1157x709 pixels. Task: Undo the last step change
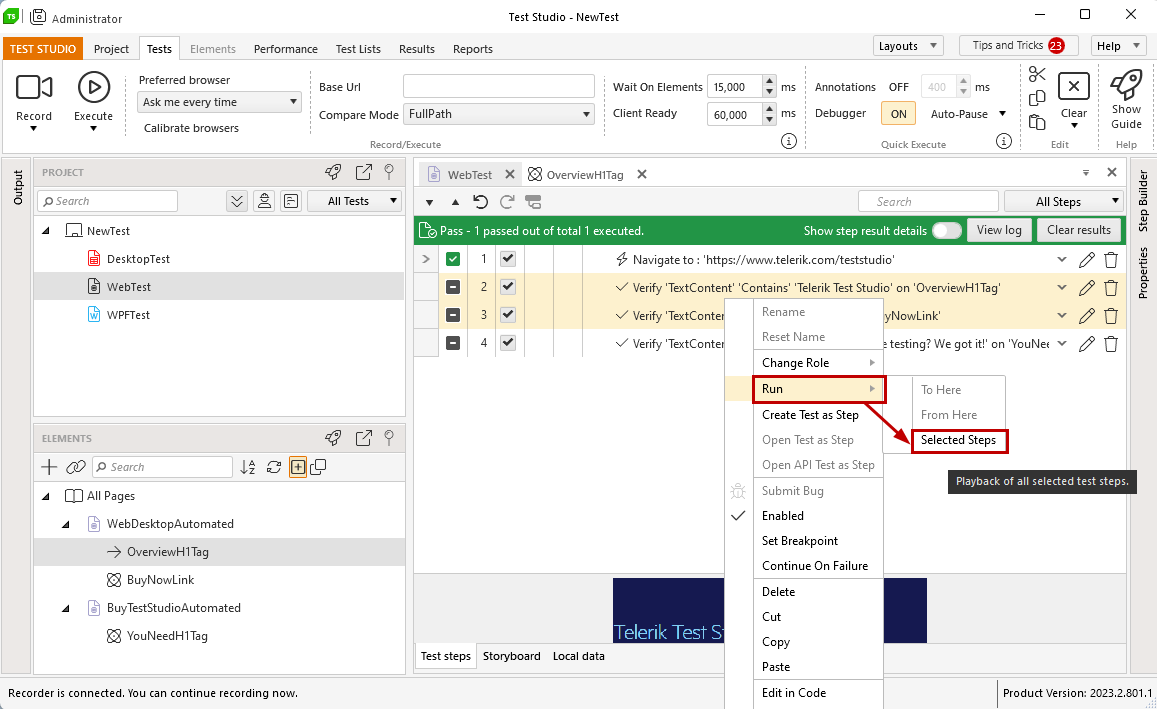pos(480,201)
